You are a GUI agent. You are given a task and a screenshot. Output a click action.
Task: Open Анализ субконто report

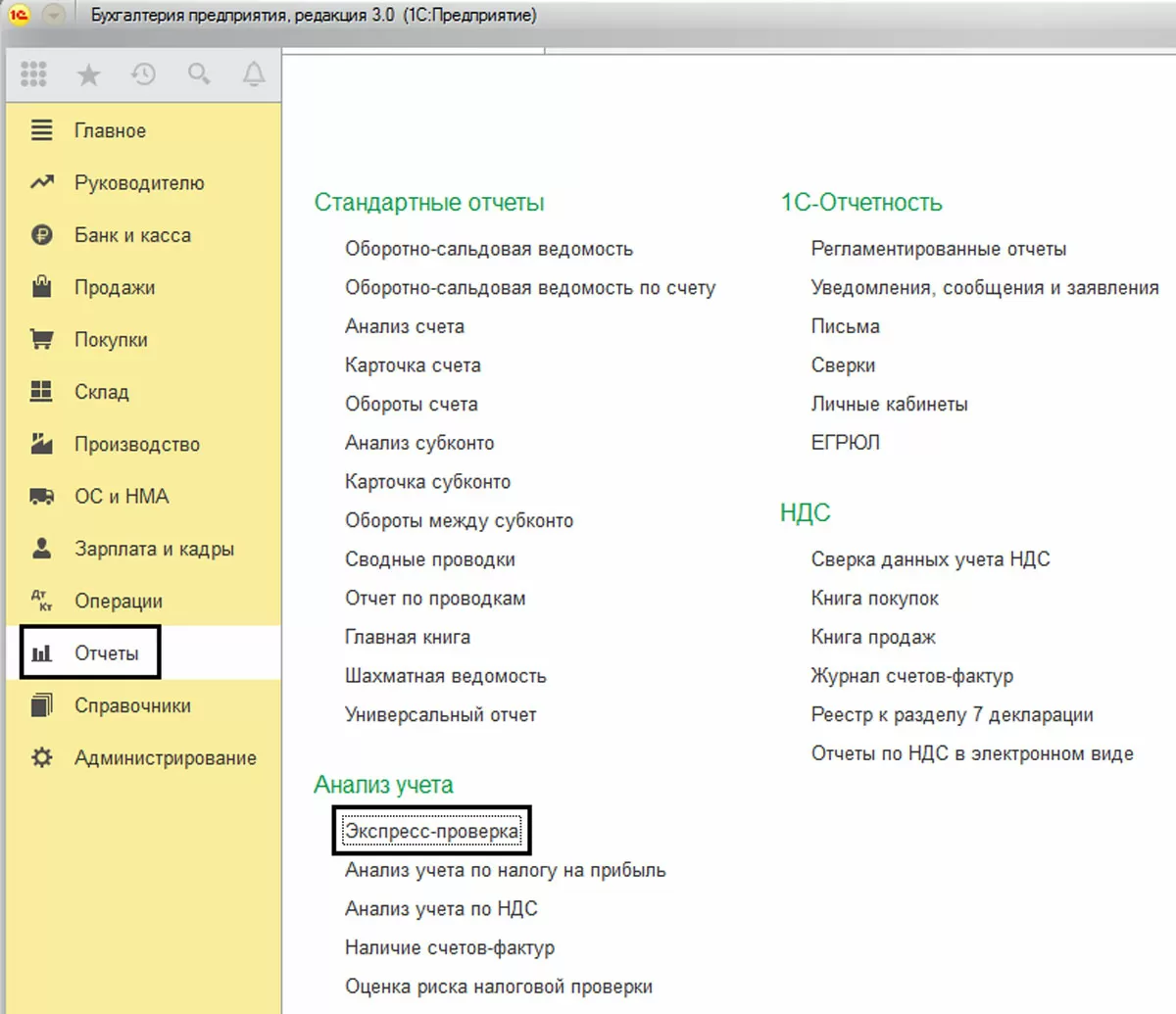click(419, 443)
